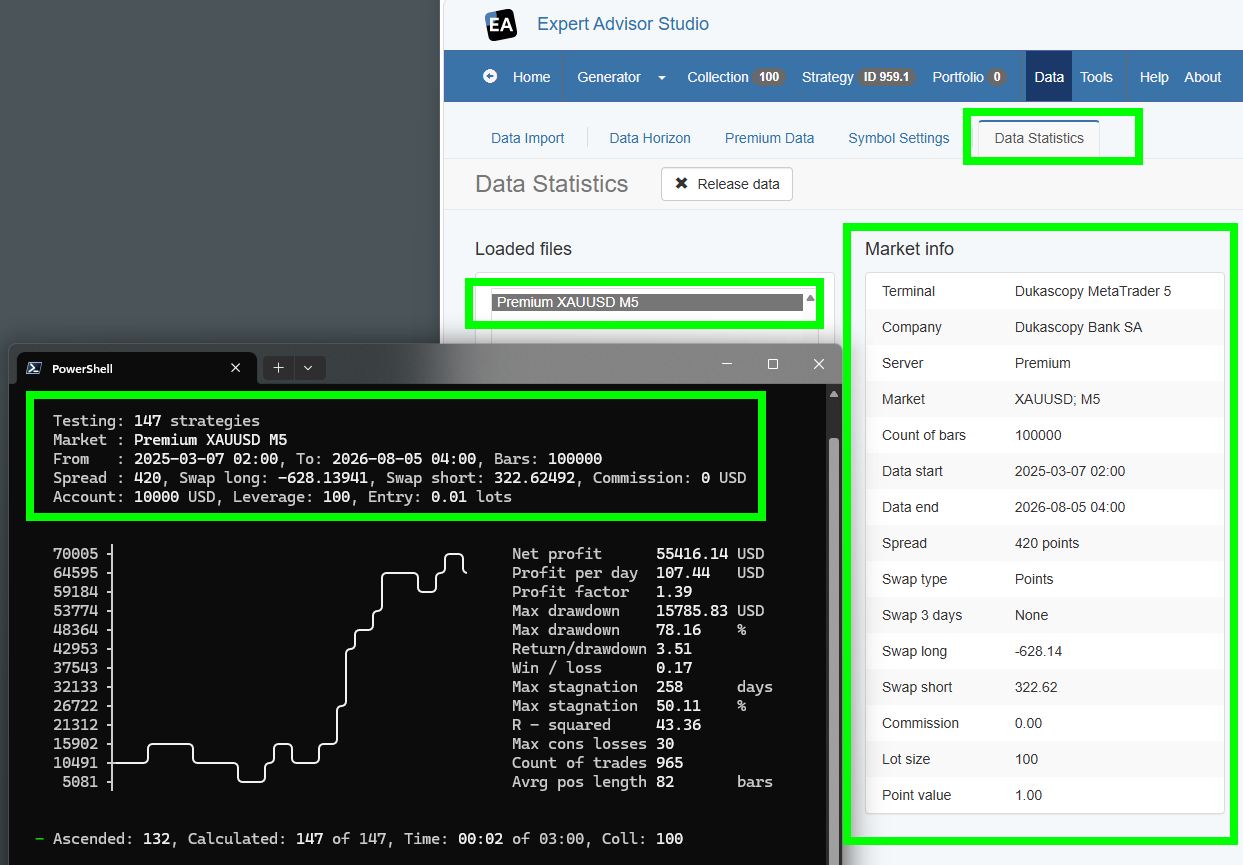The height and width of the screenshot is (865, 1243).
Task: Close the PowerShell tab
Action: pyautogui.click(x=236, y=368)
